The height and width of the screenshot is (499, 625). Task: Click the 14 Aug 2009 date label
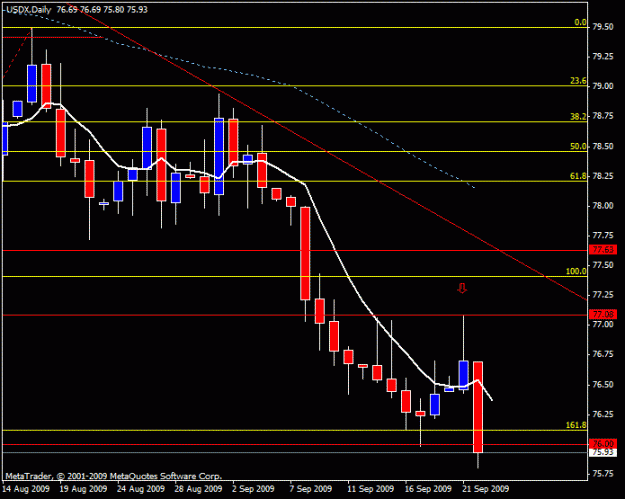coord(26,489)
